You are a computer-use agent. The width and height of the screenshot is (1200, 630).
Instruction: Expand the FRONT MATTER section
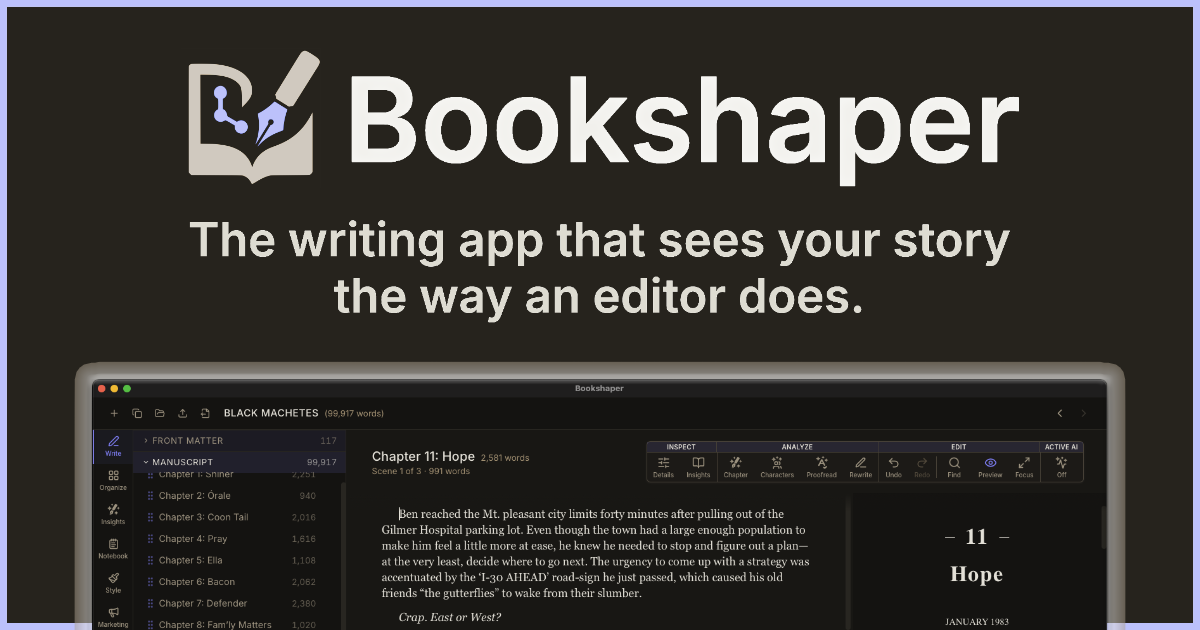point(145,440)
